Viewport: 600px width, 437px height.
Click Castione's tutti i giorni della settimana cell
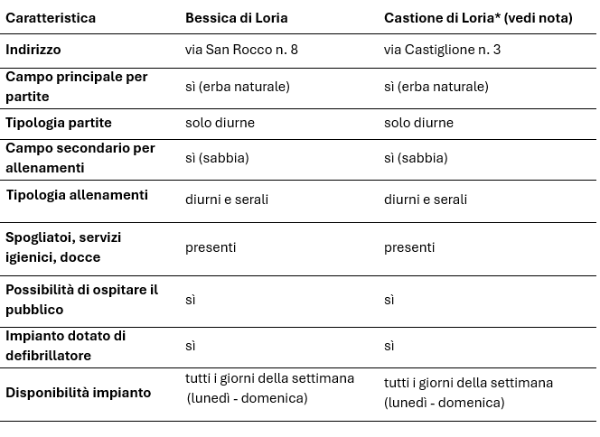[468, 393]
